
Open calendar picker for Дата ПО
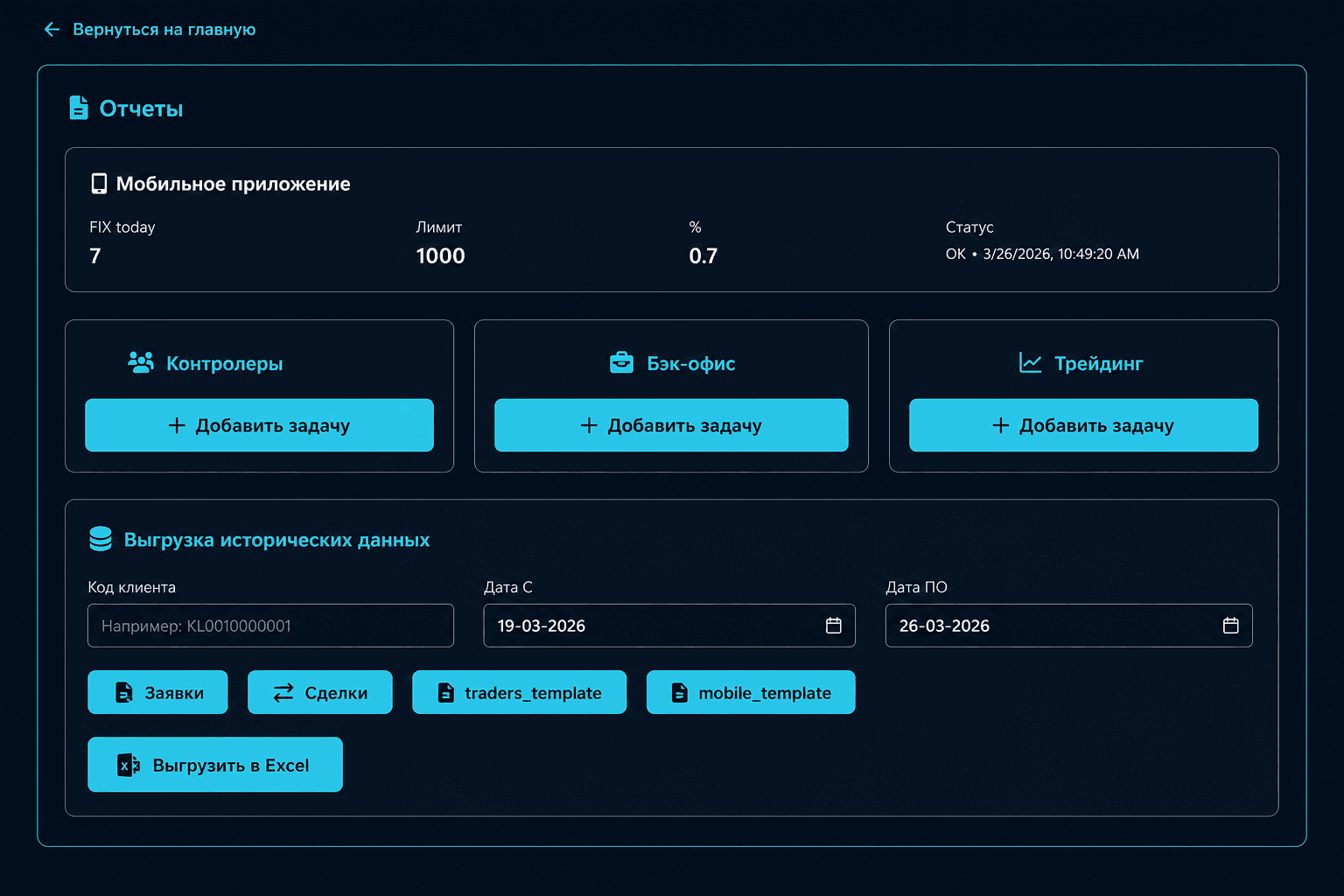click(x=1231, y=626)
